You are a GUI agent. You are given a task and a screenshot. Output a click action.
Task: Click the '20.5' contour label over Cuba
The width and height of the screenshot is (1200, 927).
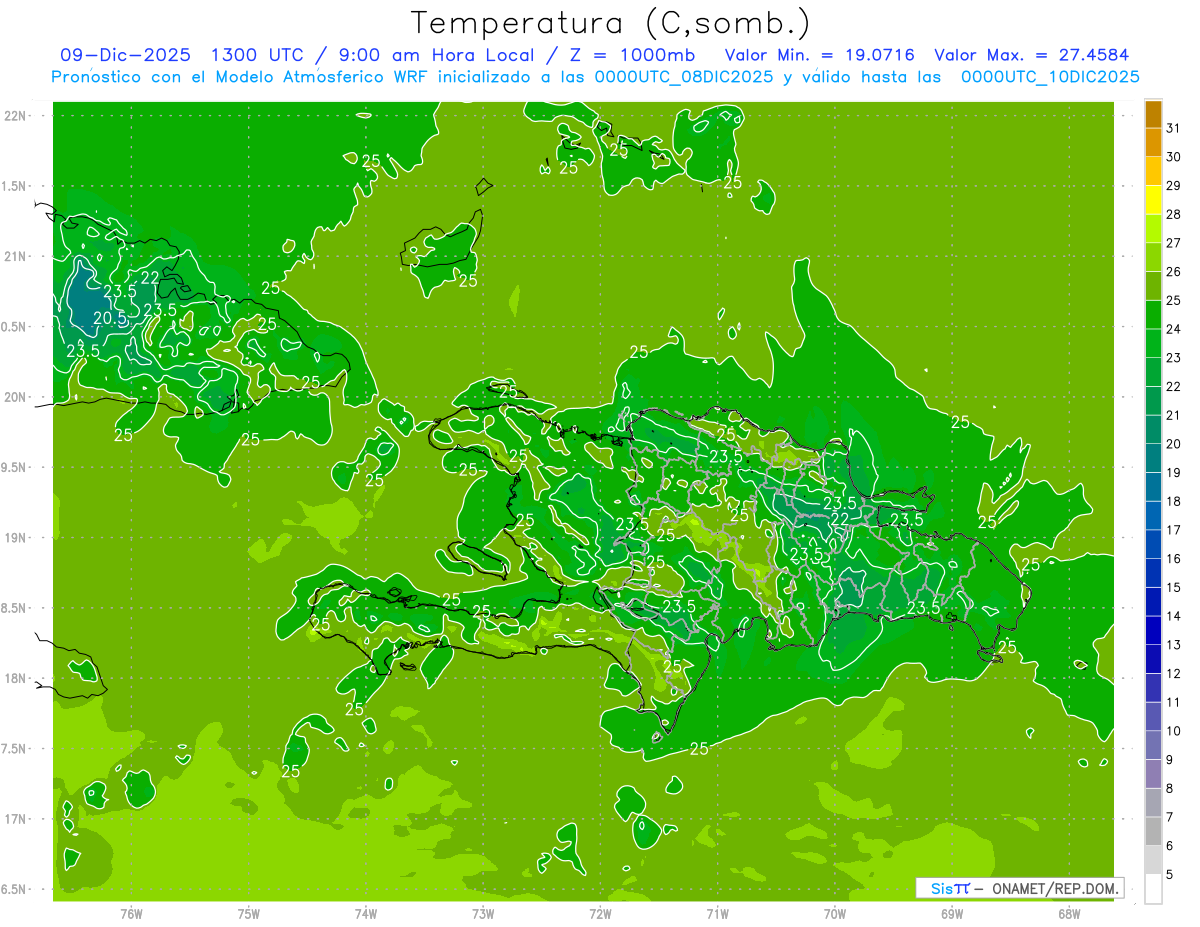pyautogui.click(x=110, y=318)
